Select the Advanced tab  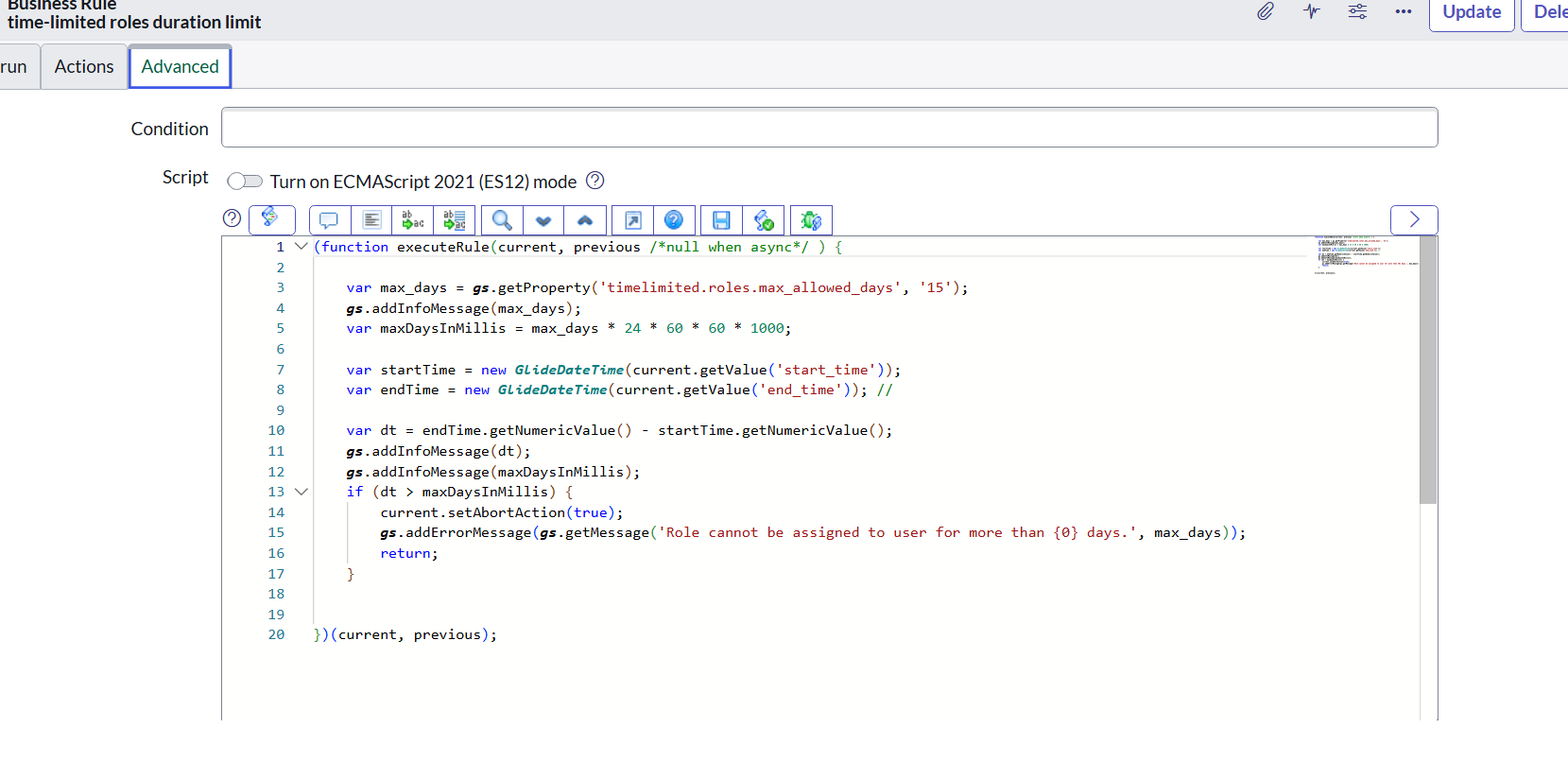coord(180,67)
